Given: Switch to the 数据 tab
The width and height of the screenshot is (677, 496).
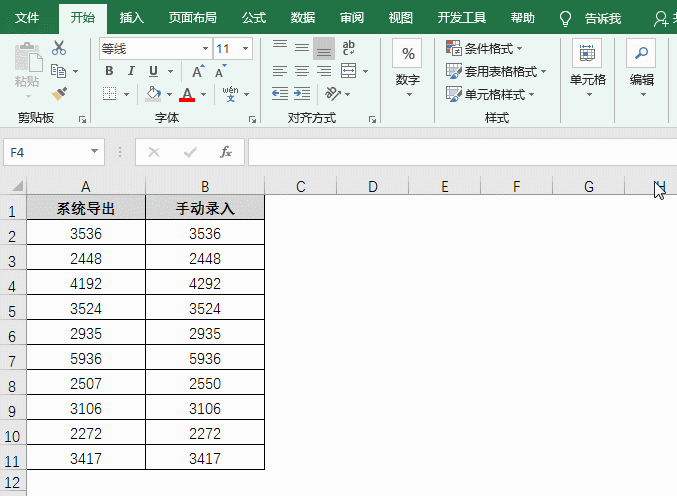Looking at the screenshot, I should 303,18.
